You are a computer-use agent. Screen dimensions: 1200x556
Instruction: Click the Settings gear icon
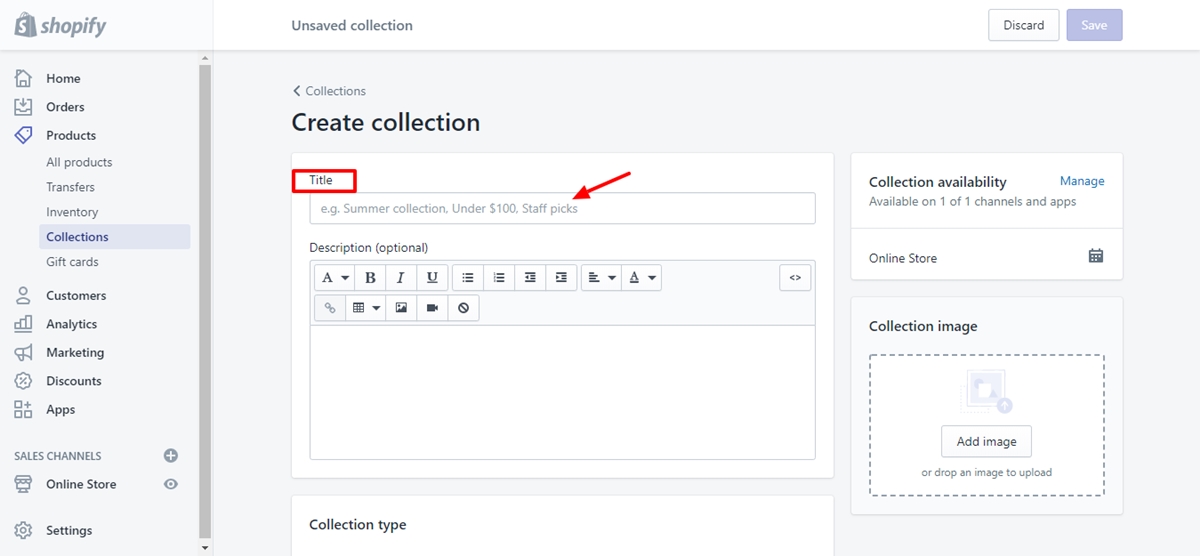pos(23,530)
